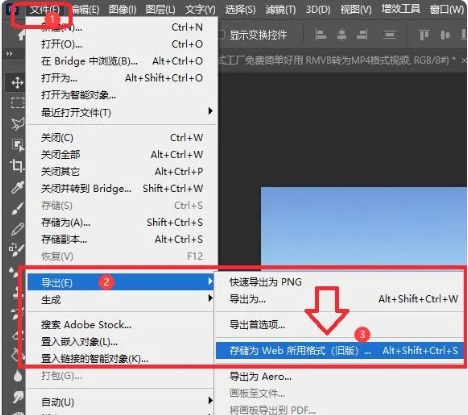The width and height of the screenshot is (468, 415).
Task: Select the Polygonal Lasso tool
Action: (x=17, y=123)
